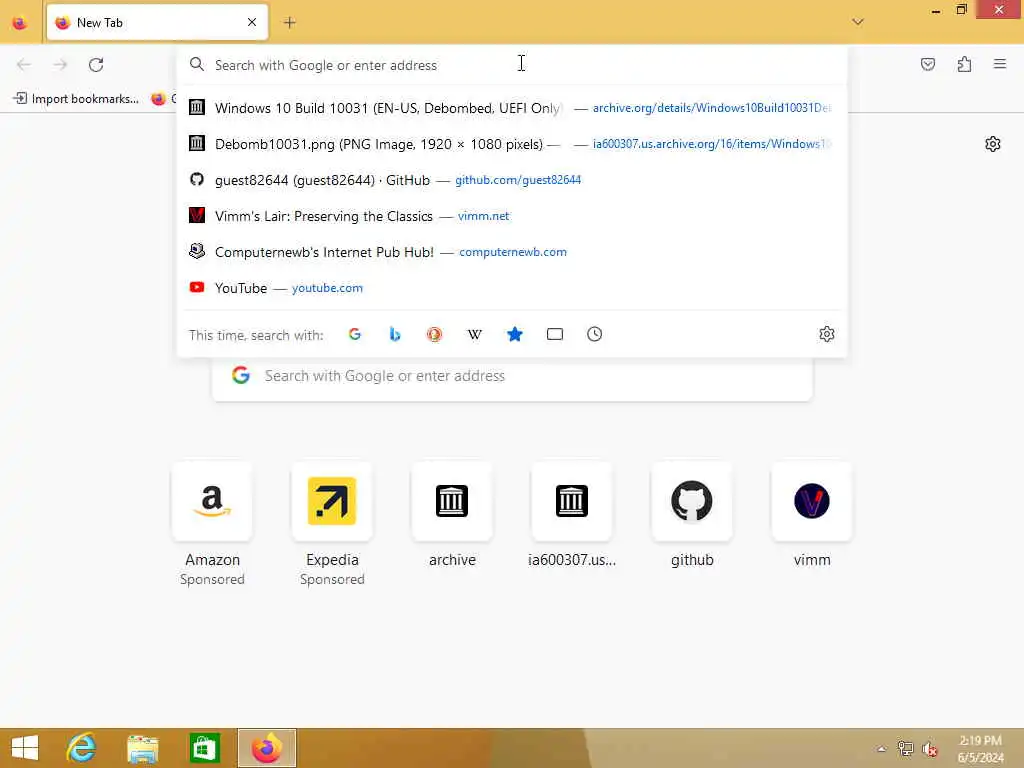Open the Windows Start button
1024x768 pixels.
pos(25,748)
